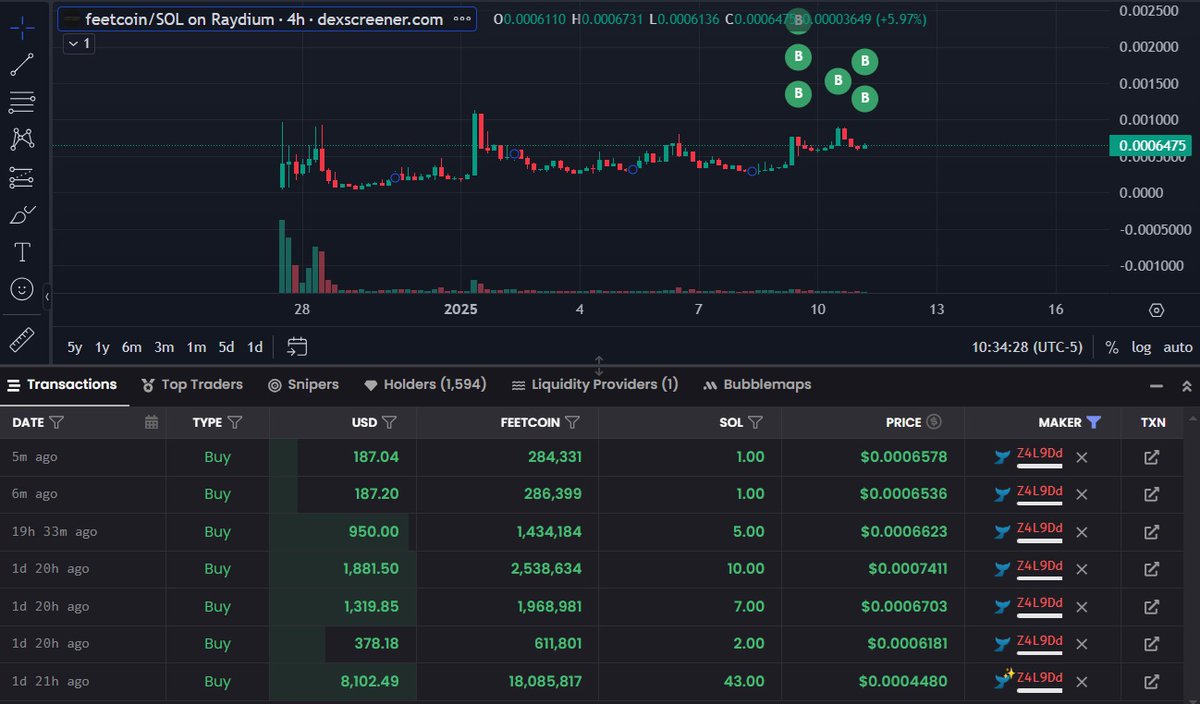Select the ruler measure tool
Viewport: 1200px width, 704px height.
tap(22, 340)
